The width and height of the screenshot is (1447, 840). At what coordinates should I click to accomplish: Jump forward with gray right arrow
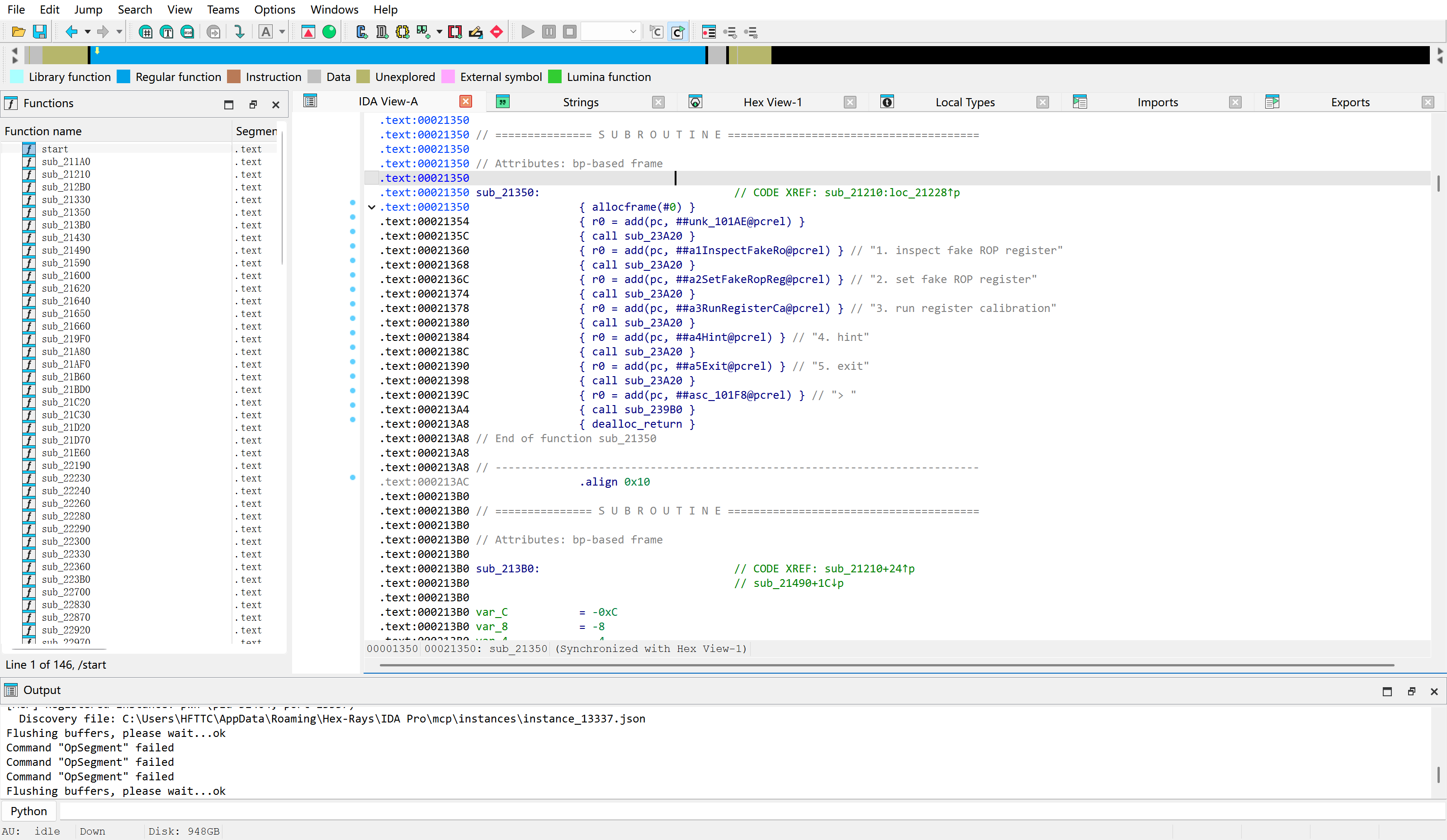point(103,32)
